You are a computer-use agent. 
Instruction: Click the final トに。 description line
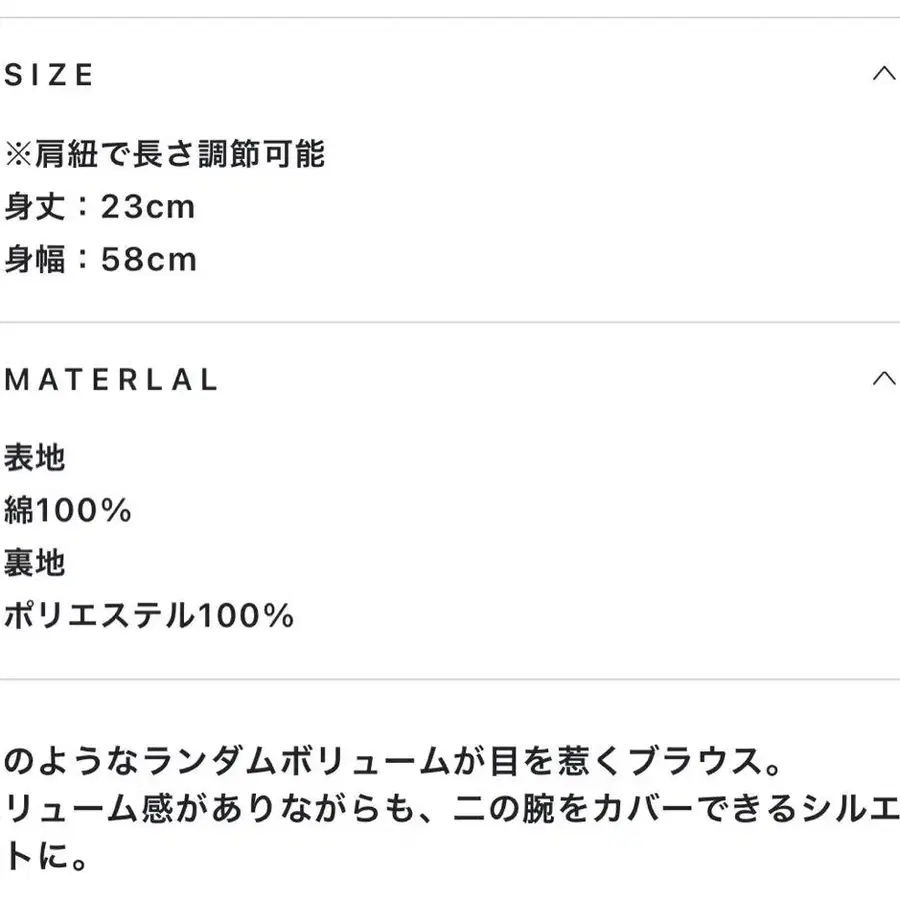click(45, 856)
